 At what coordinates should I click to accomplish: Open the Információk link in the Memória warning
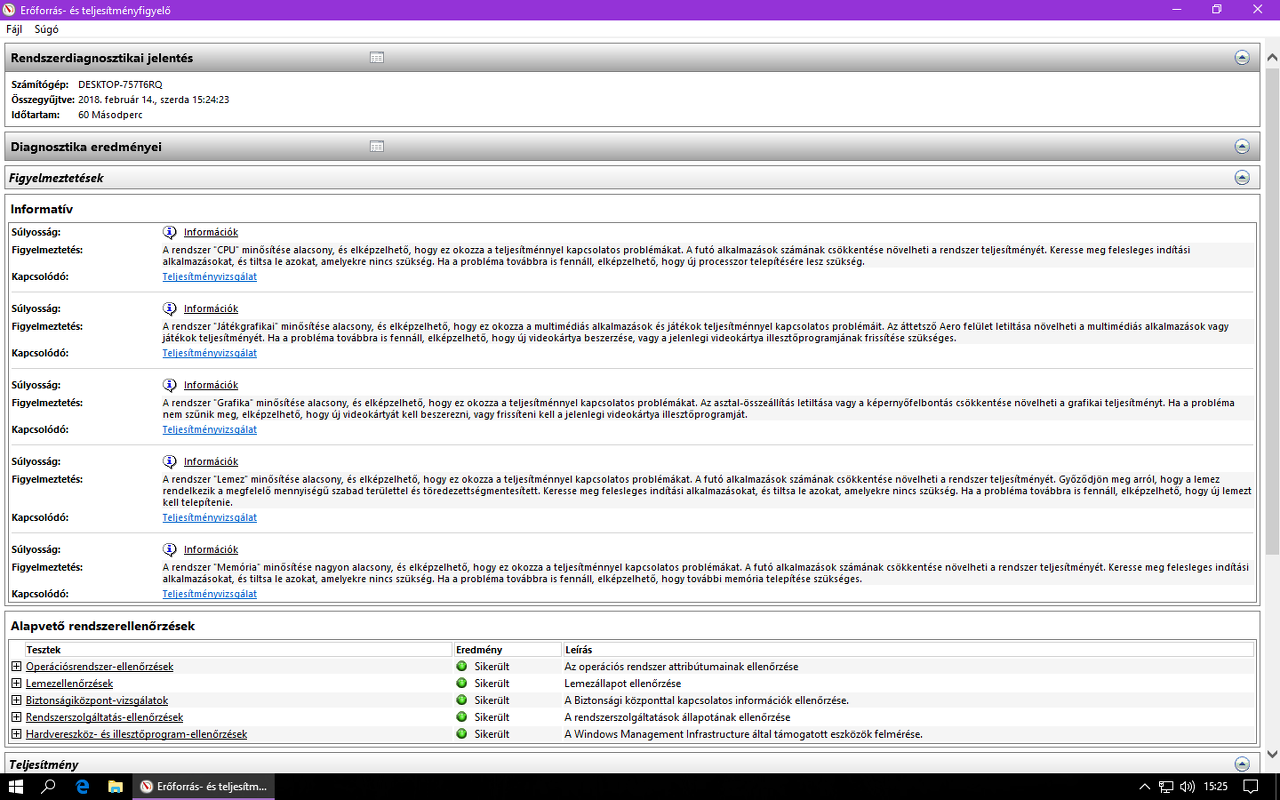pyautogui.click(x=211, y=549)
